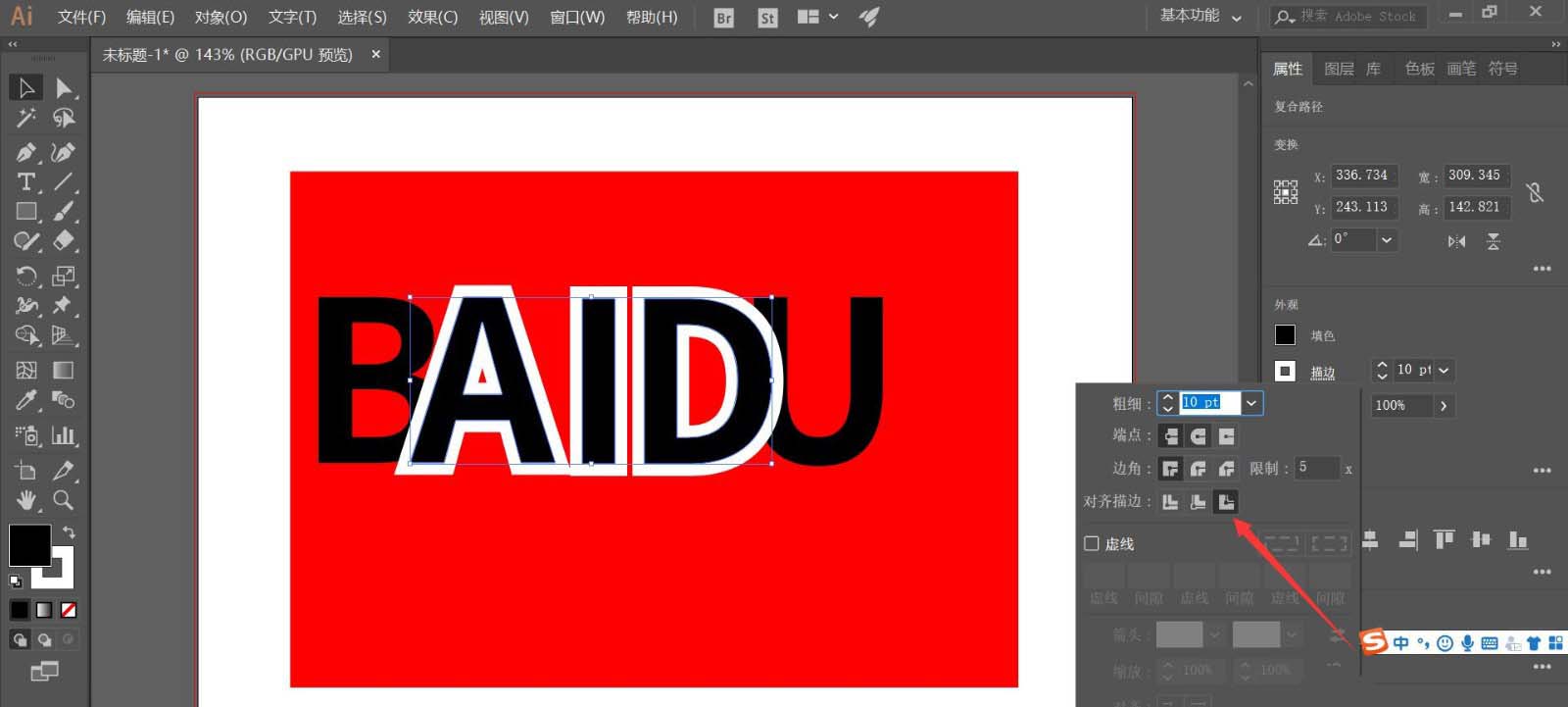Screen dimensions: 1568x707
Task: Select the Line Segment tool
Action: [64, 181]
